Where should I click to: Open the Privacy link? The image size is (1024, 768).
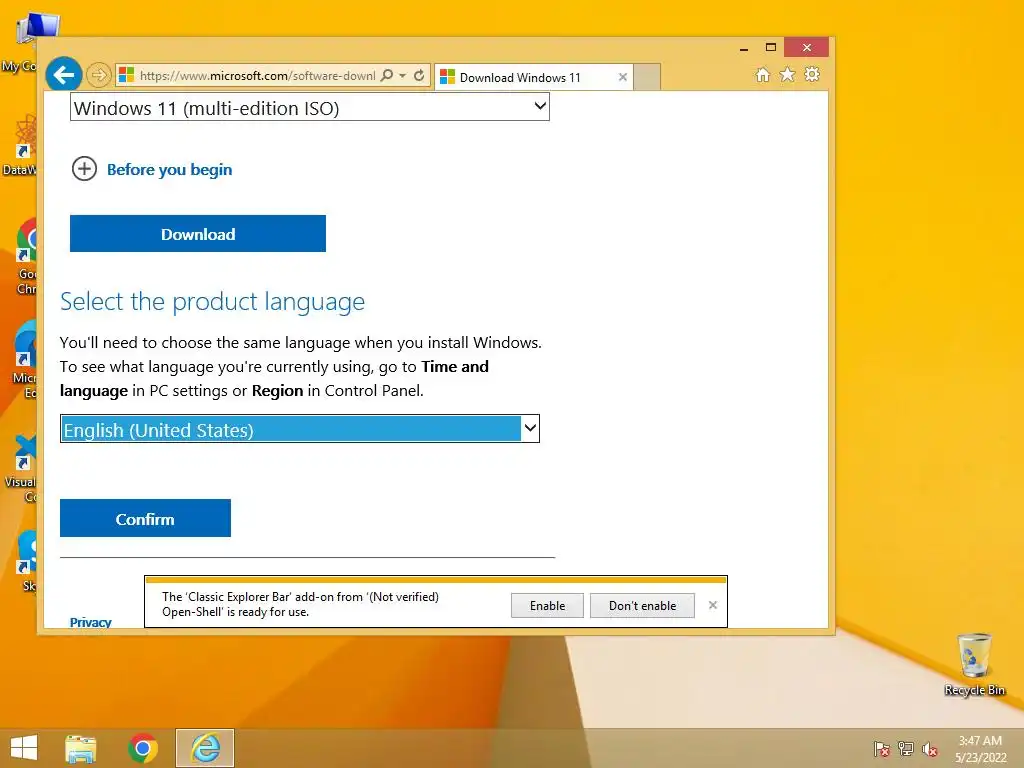click(x=90, y=622)
